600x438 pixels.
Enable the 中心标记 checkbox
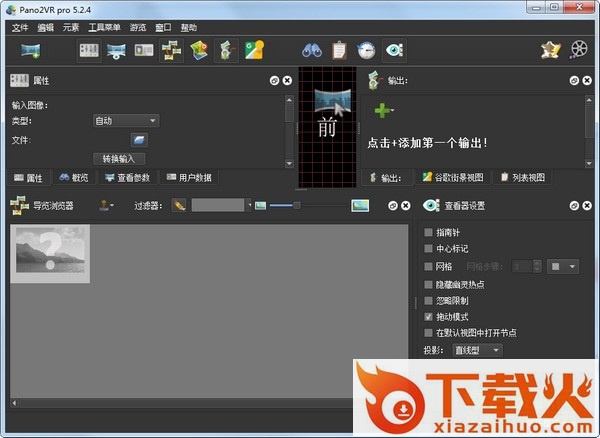pyautogui.click(x=428, y=249)
